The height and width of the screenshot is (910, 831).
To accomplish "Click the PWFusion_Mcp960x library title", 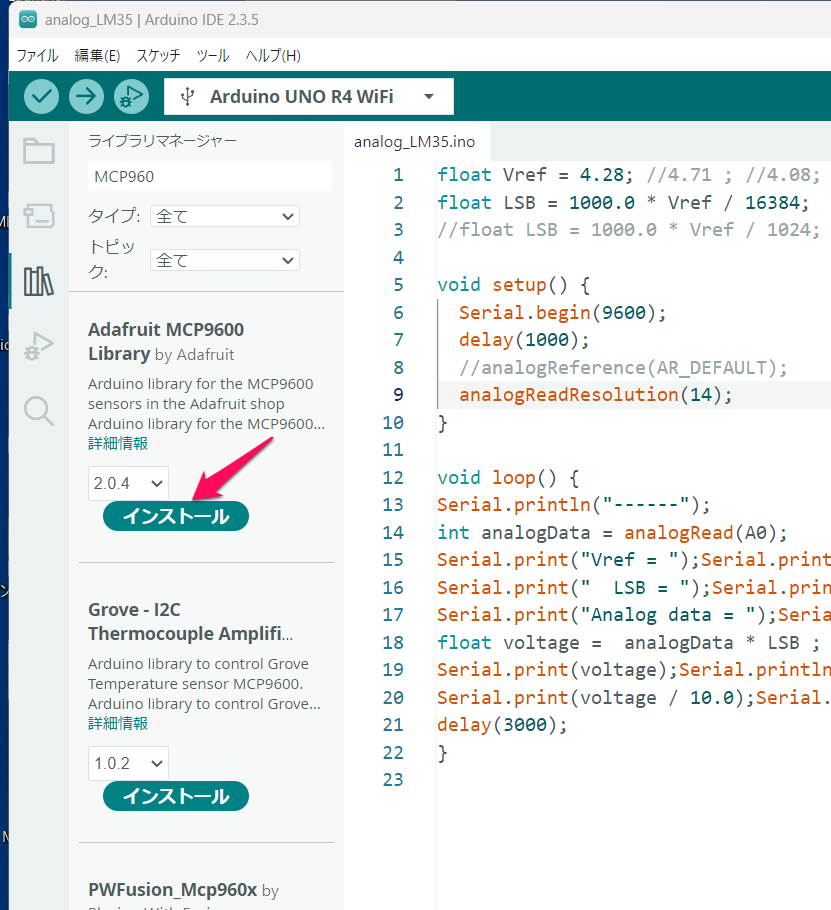I will (x=172, y=889).
